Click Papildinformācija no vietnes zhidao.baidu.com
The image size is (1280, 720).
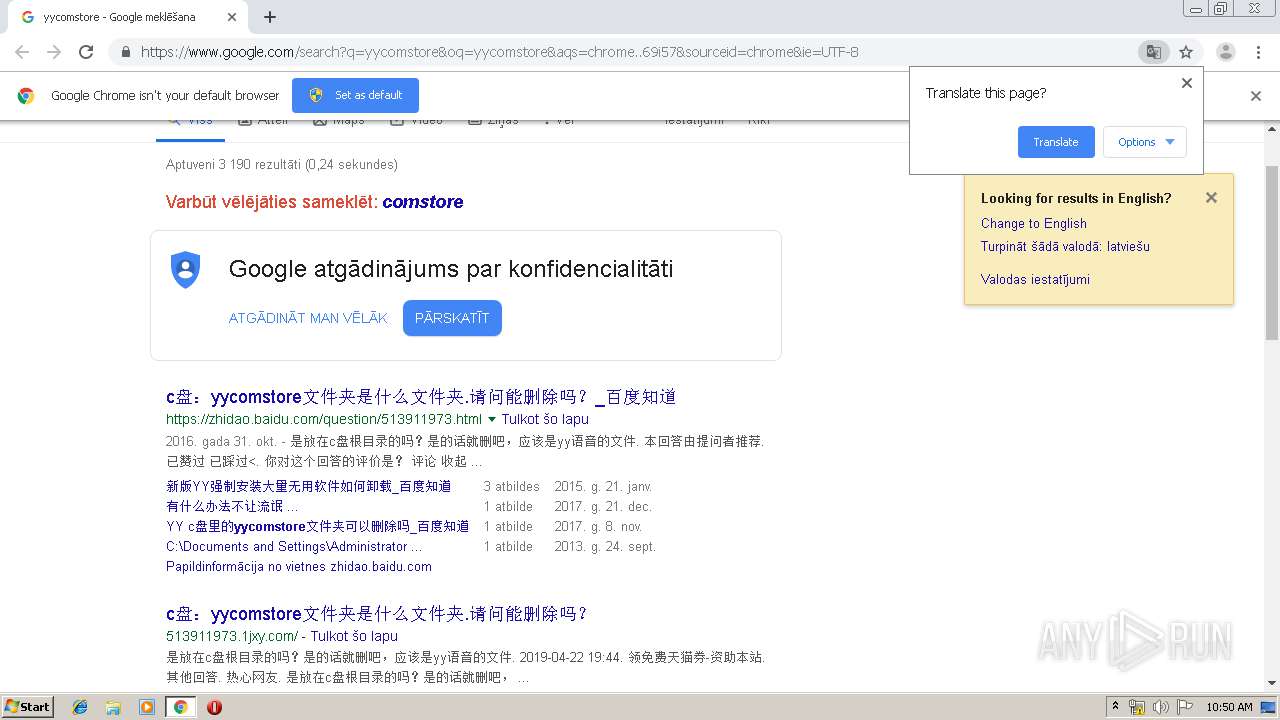point(299,567)
